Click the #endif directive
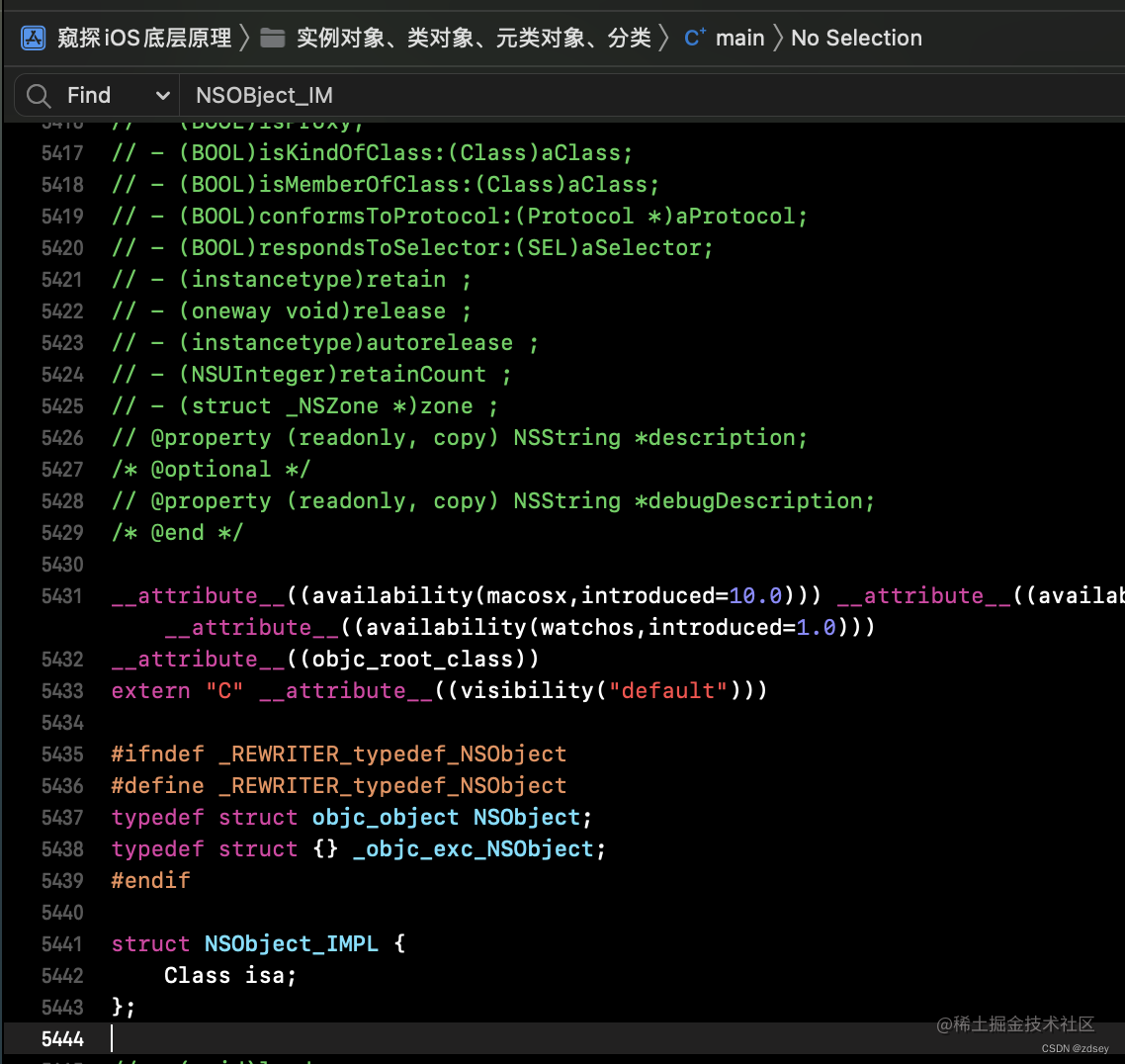 click(x=150, y=880)
